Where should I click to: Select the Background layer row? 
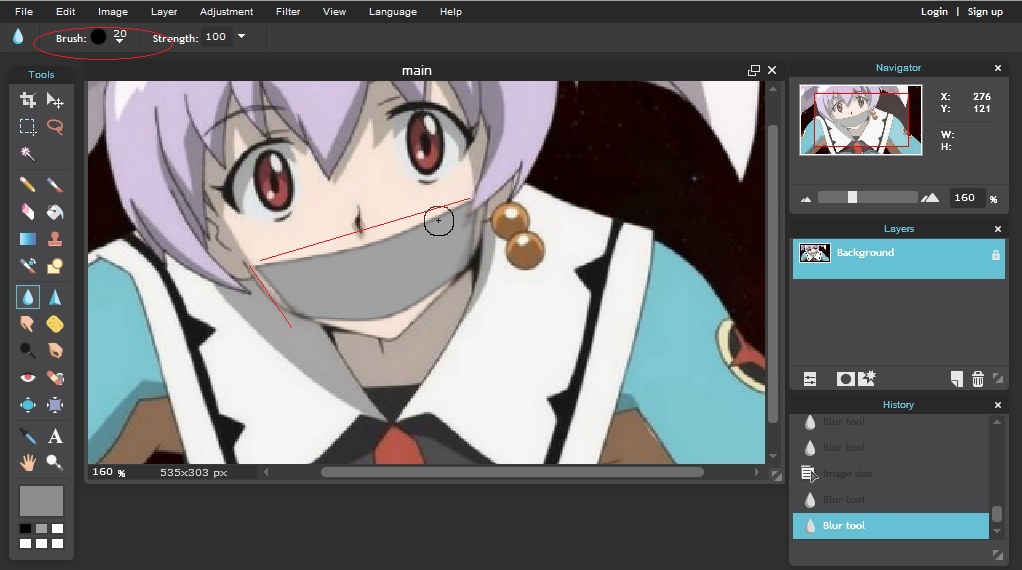tap(898, 259)
